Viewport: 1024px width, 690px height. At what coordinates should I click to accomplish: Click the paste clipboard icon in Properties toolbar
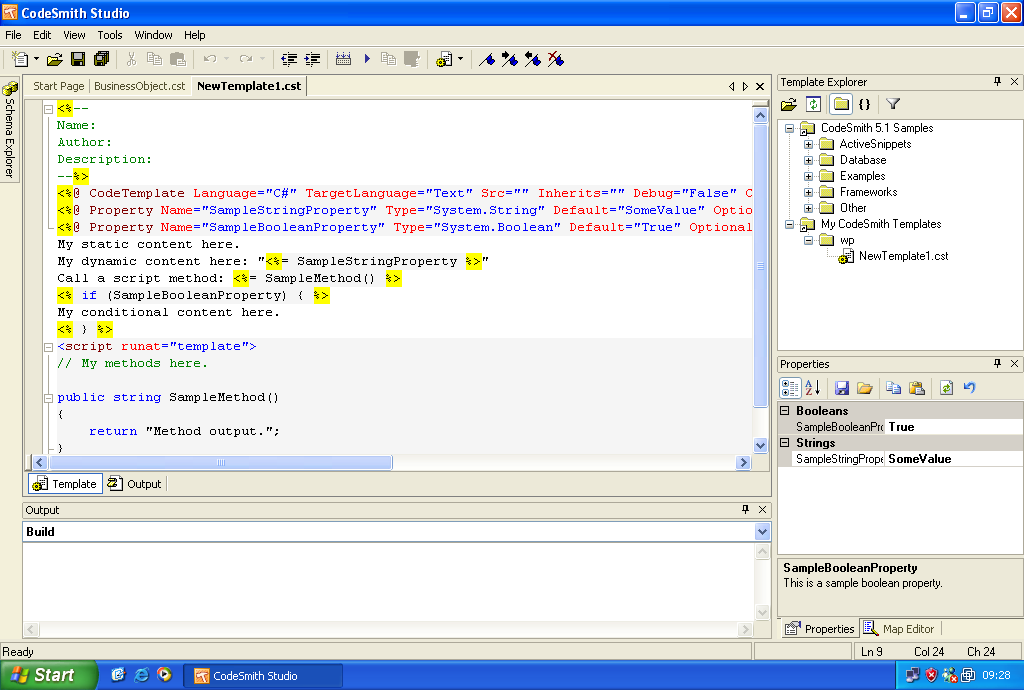coord(917,388)
